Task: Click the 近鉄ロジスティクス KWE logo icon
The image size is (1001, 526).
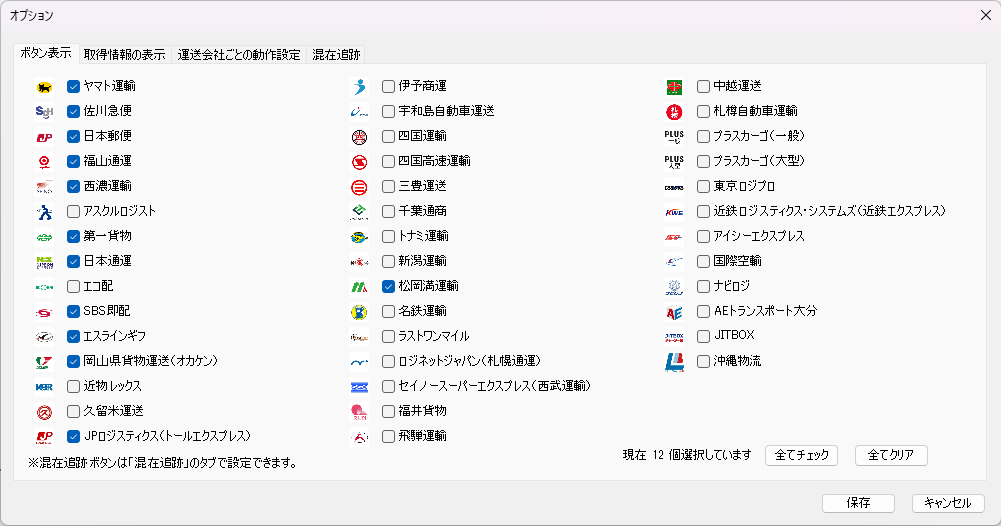Action: (674, 212)
